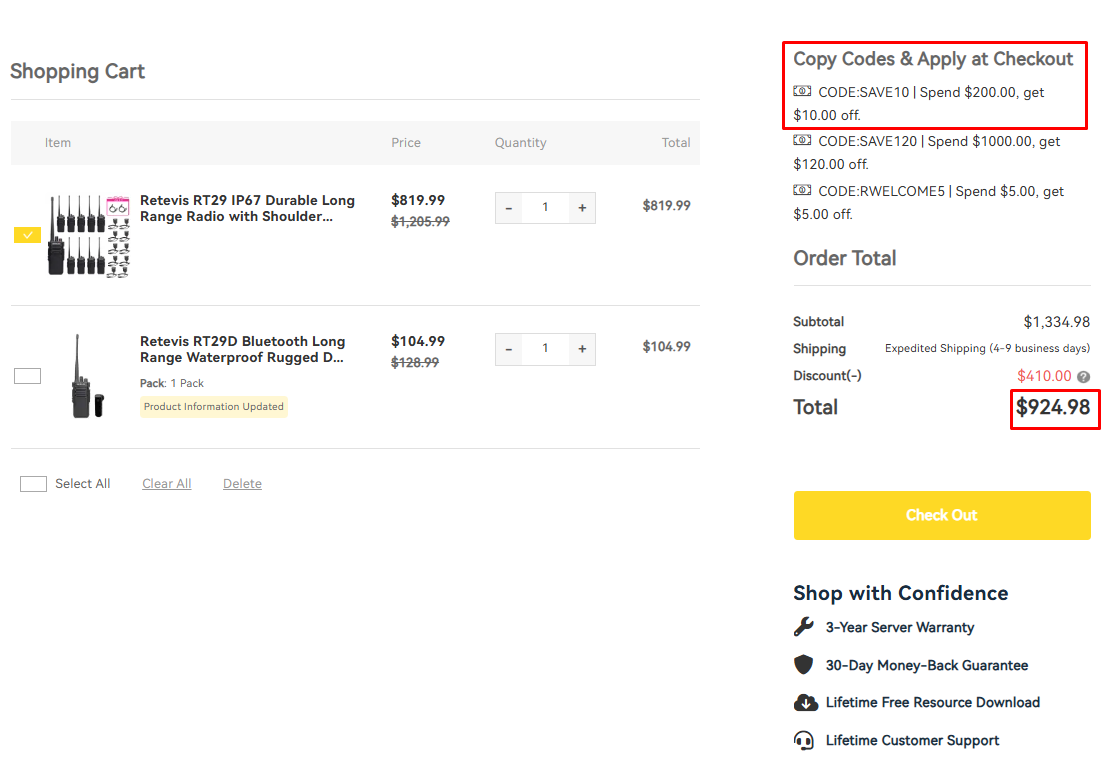The height and width of the screenshot is (779, 1116).
Task: Click the RT29 quantity input field
Action: coord(545,208)
